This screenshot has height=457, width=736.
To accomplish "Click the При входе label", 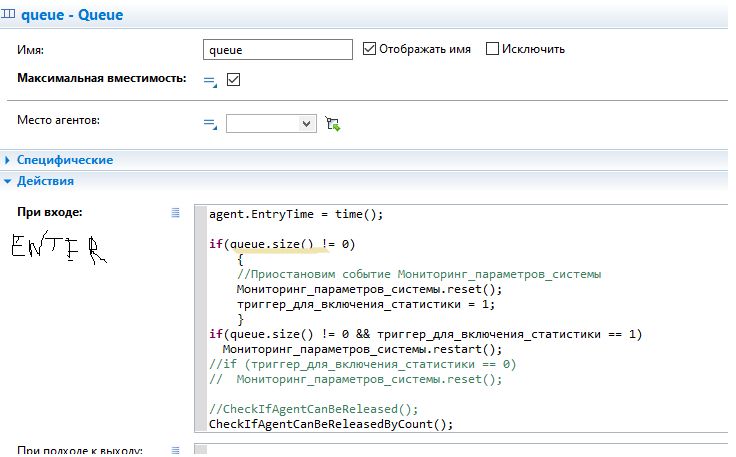I will (x=50, y=212).
